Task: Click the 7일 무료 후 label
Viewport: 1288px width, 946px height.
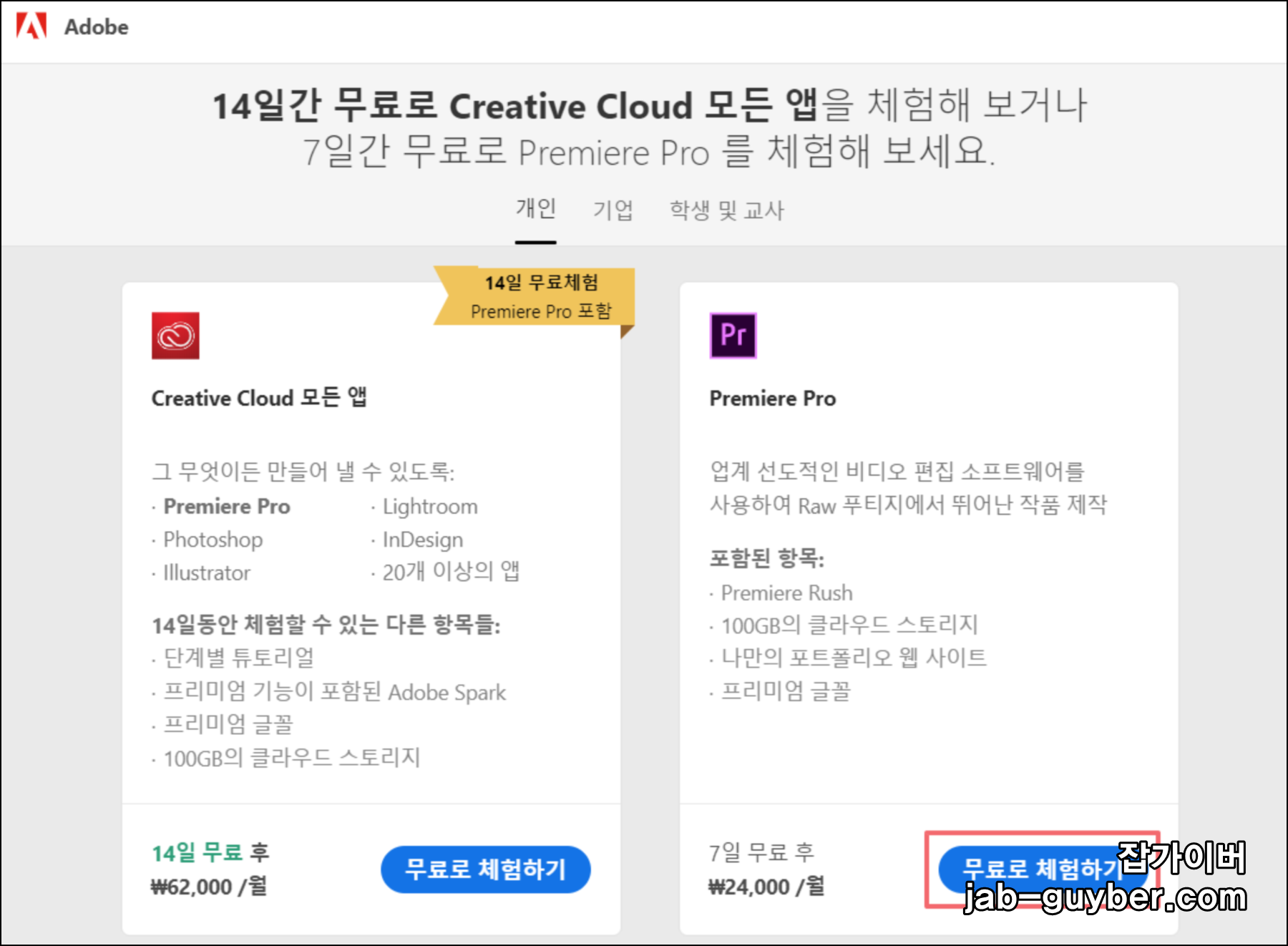Action: pos(761,852)
